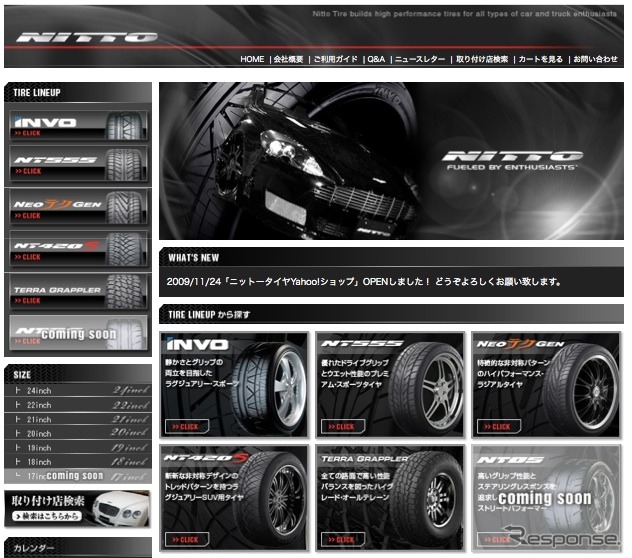Filter tires by 24inch size
The image size is (632, 558).
click(78, 390)
